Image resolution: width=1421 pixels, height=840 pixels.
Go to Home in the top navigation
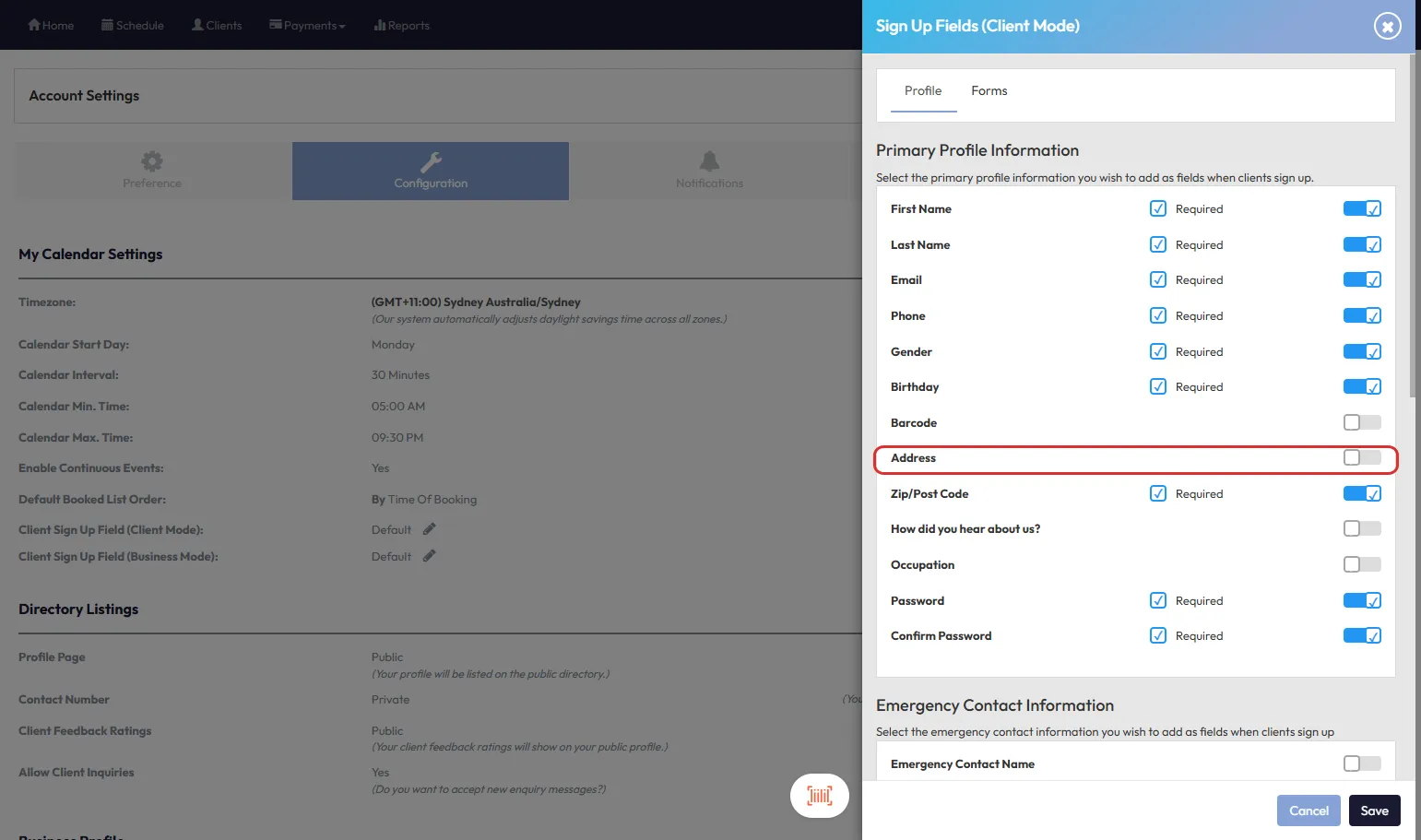[51, 25]
